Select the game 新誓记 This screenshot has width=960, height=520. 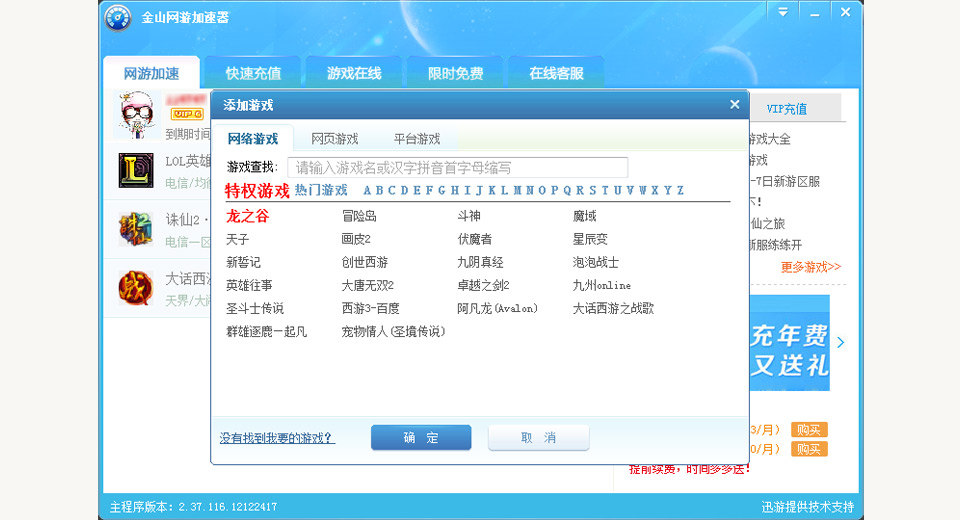point(243,263)
